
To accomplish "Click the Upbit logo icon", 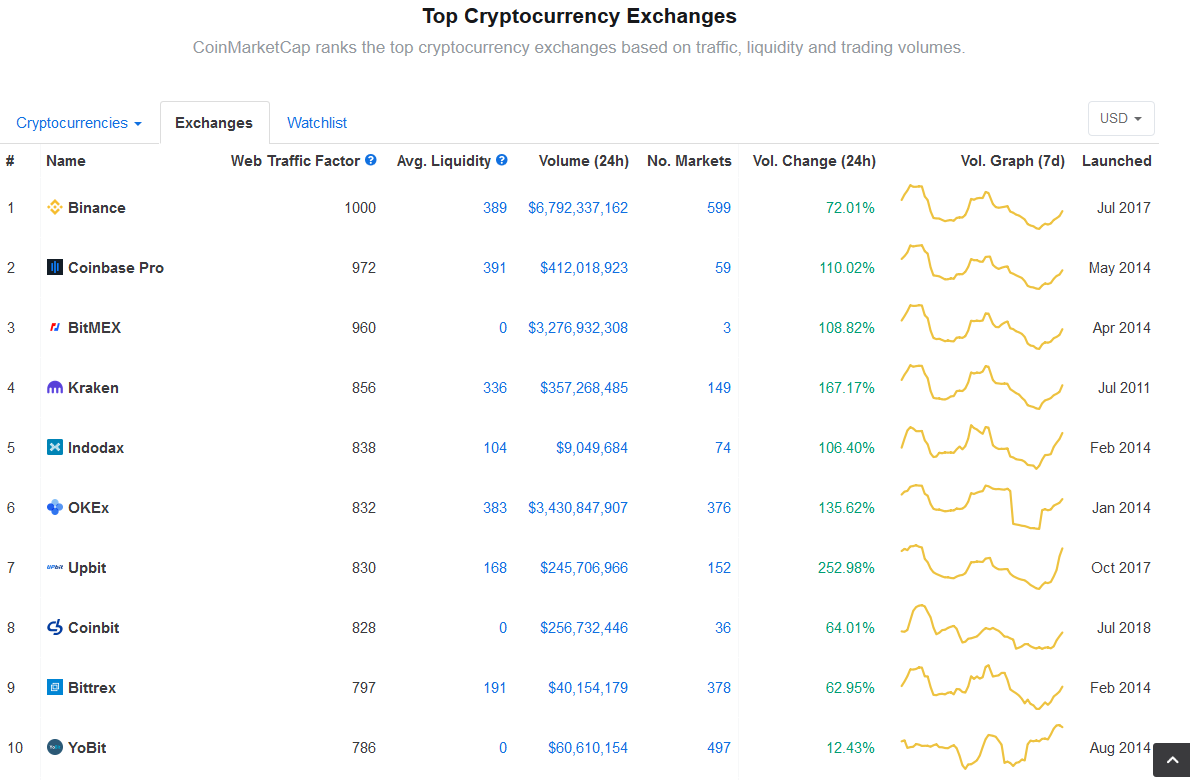I will [x=55, y=567].
